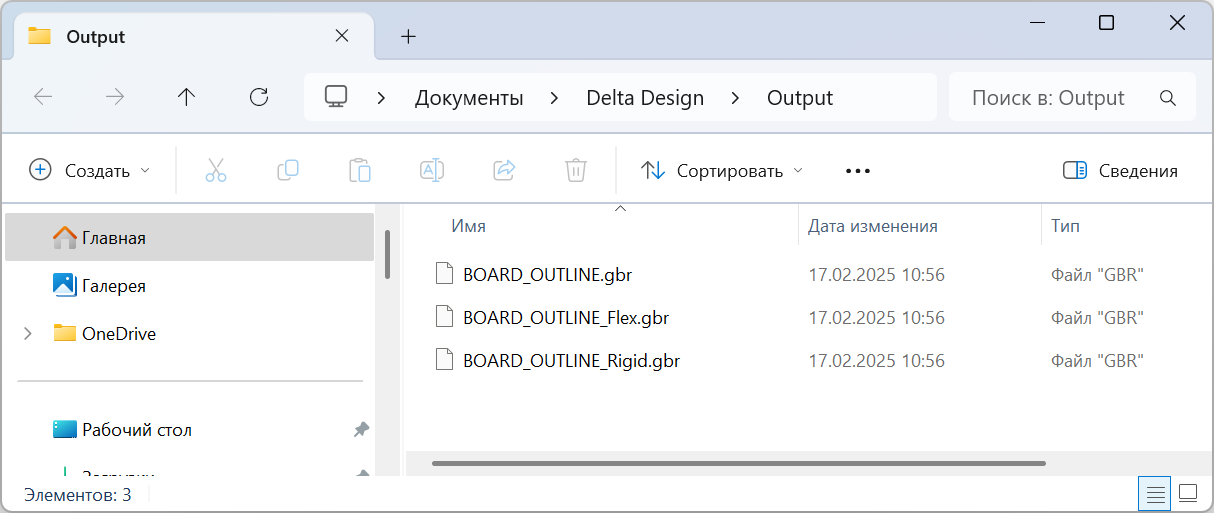Click the Cut scissors icon
Screen dimensions: 1214x513
[216, 170]
